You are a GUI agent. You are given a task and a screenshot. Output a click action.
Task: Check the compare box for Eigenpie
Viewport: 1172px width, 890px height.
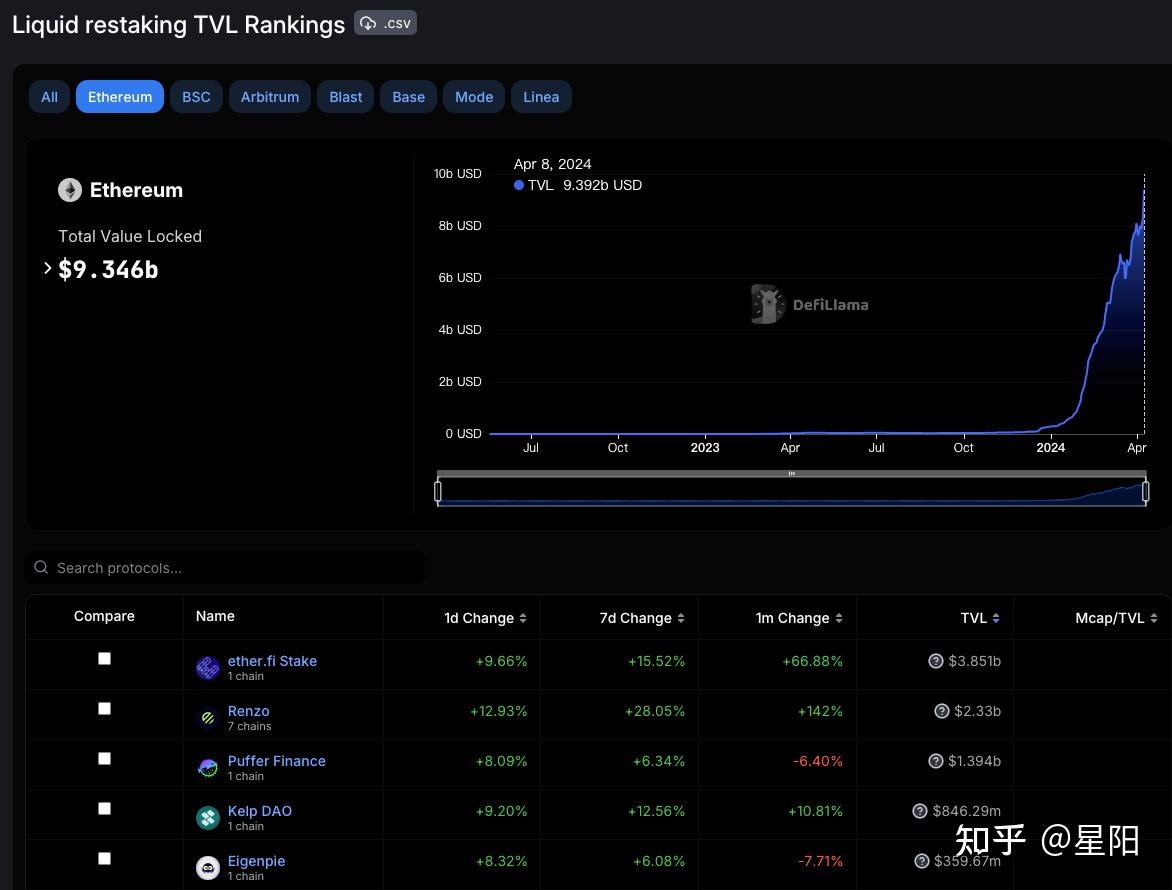[x=105, y=859]
